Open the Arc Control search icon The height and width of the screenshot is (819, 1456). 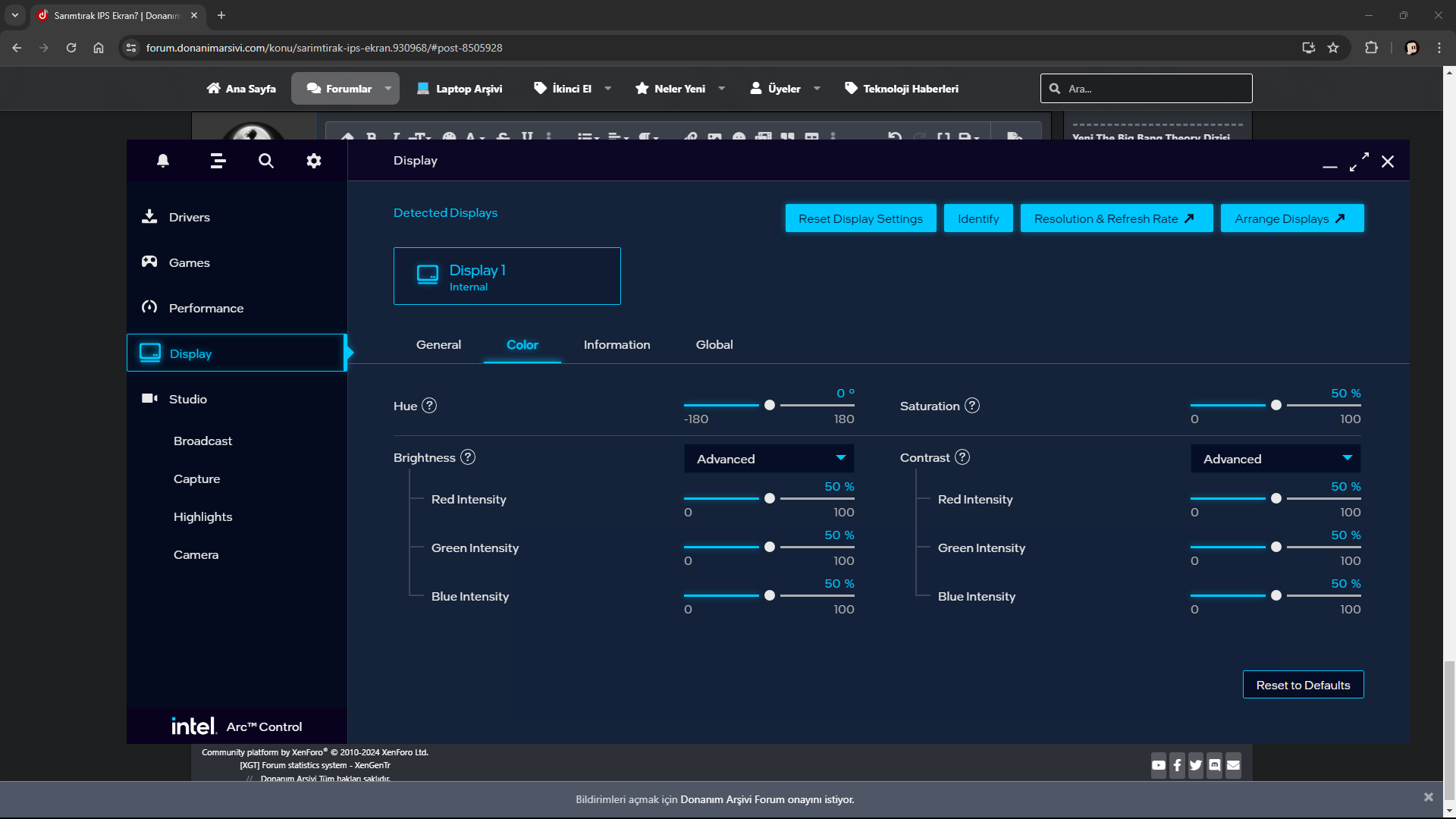(266, 161)
